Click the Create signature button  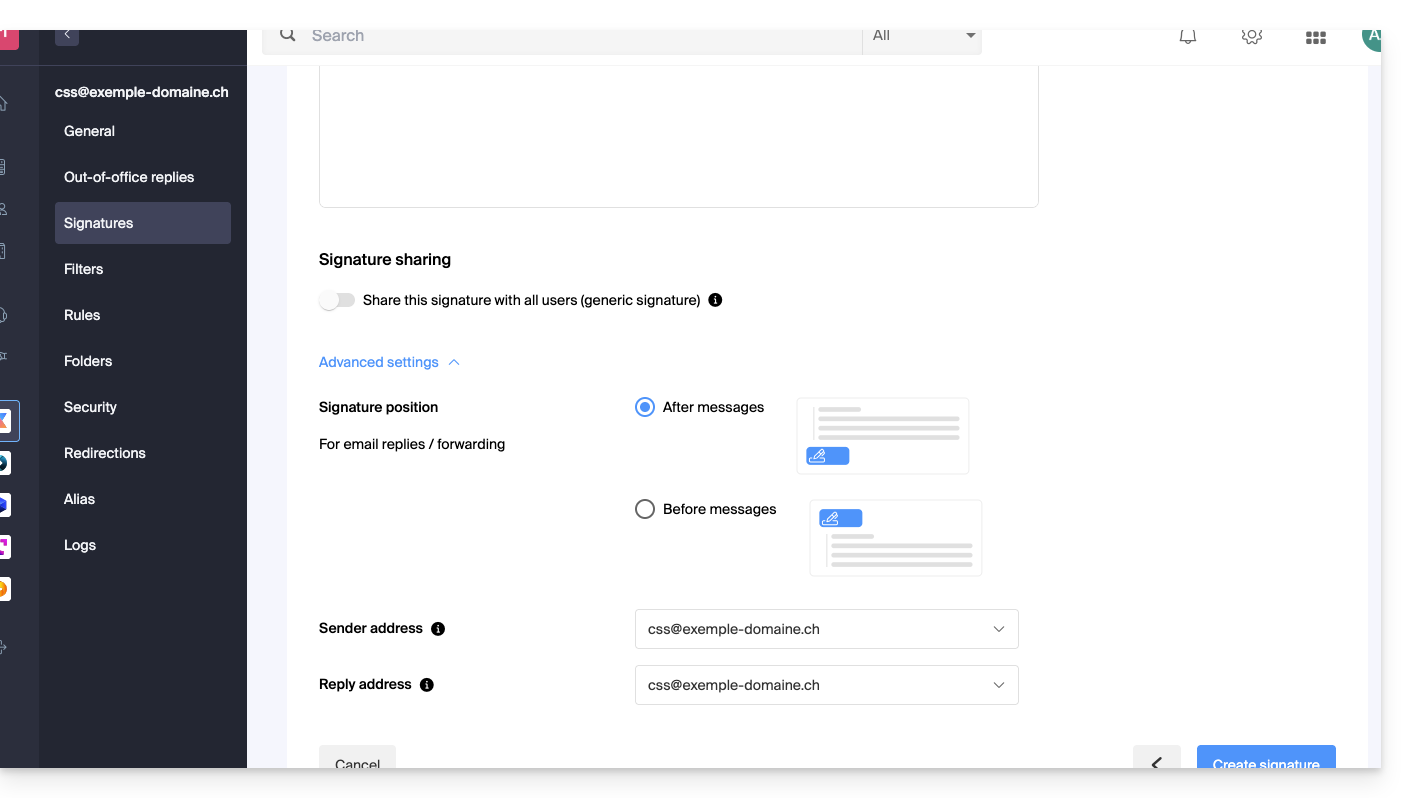(1266, 759)
